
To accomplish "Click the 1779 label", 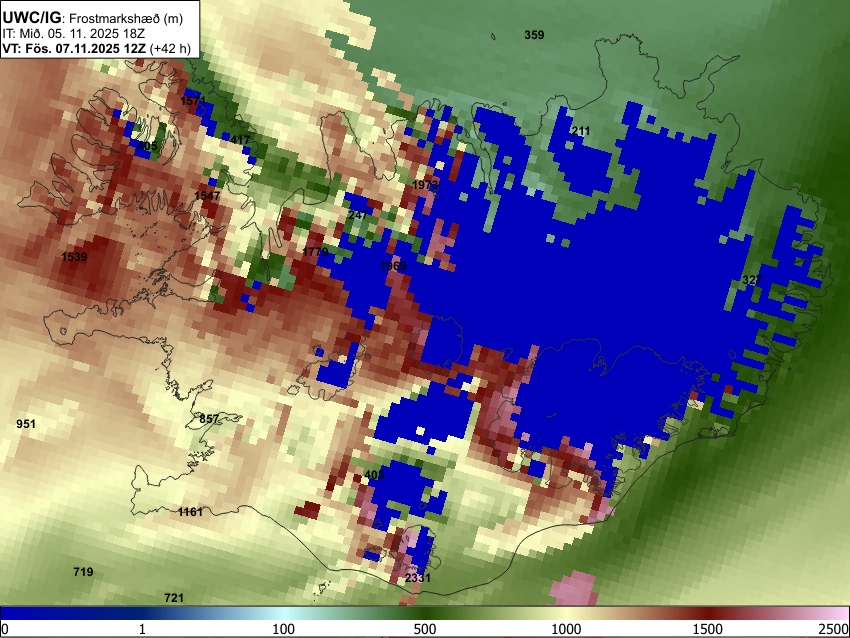I will (x=315, y=252).
